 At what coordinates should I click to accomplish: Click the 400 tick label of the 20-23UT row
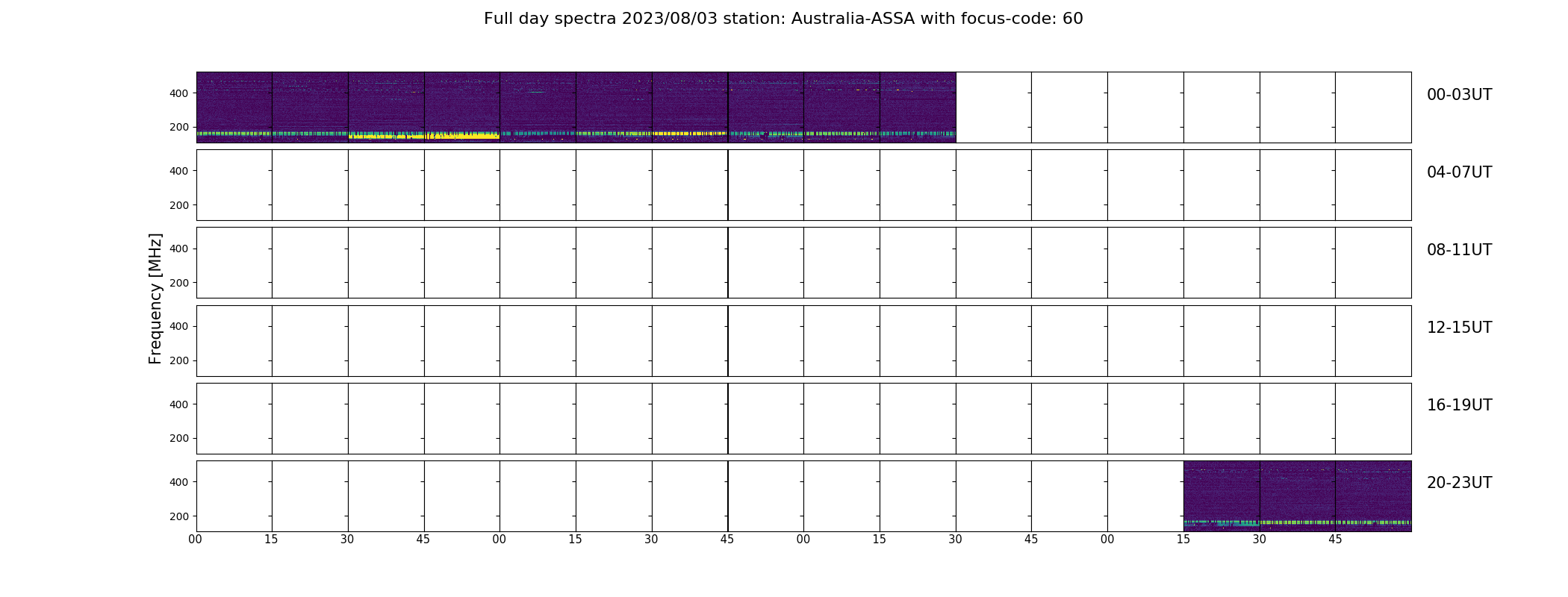(x=179, y=482)
